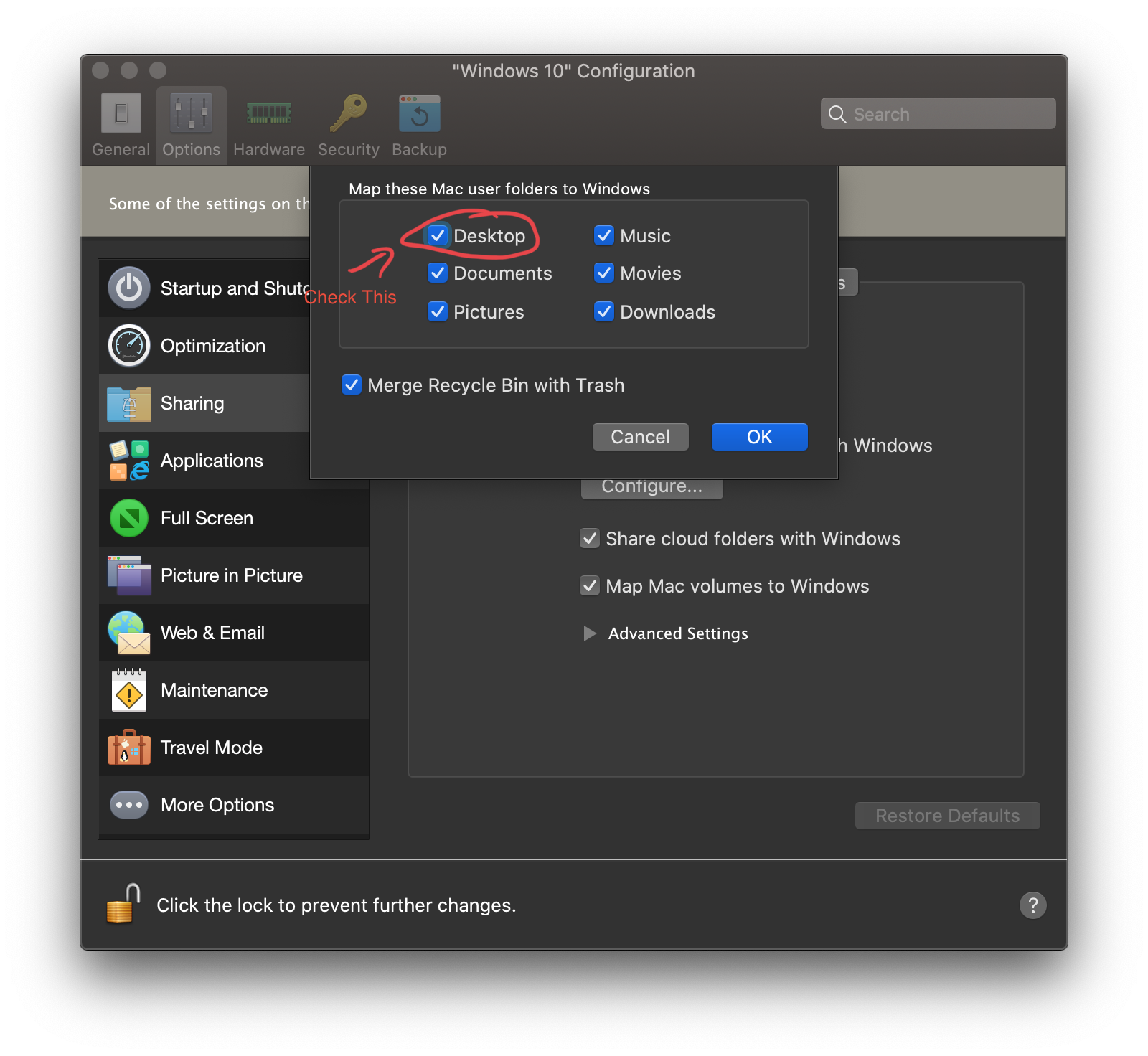
Task: Switch to the Security tab label
Action: point(349,149)
